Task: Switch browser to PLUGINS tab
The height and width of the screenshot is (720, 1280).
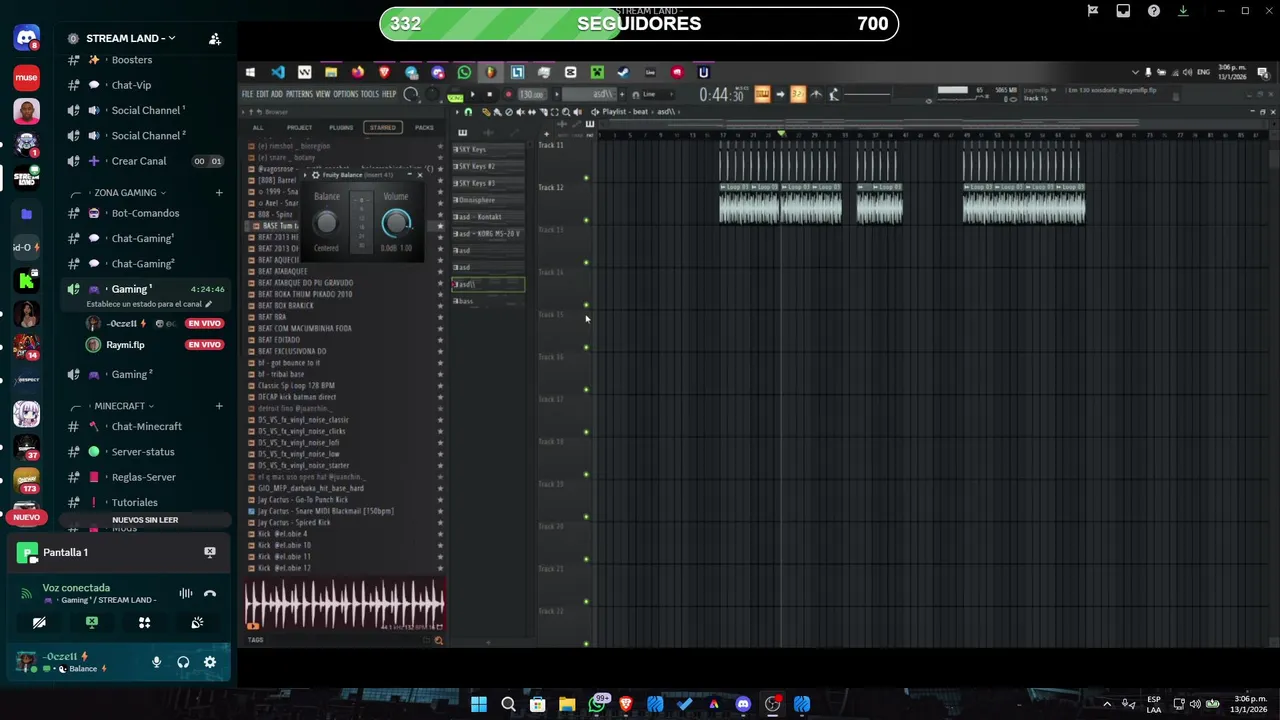Action: (x=341, y=128)
